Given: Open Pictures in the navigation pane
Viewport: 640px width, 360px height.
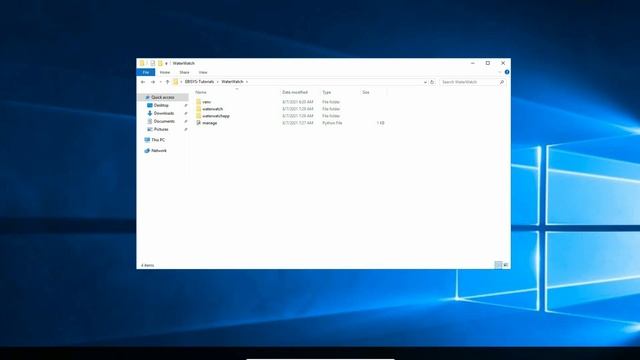Looking at the screenshot, I should click(x=161, y=129).
